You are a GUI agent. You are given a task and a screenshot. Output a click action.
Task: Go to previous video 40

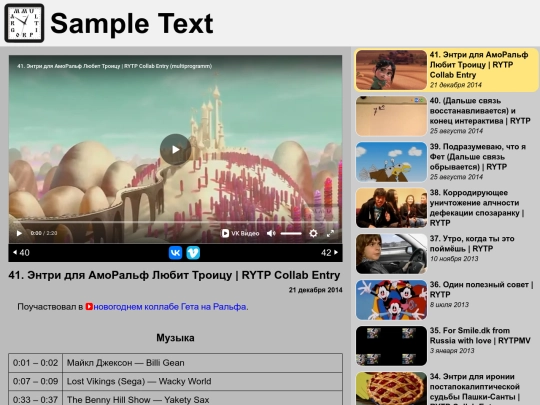(x=21, y=253)
